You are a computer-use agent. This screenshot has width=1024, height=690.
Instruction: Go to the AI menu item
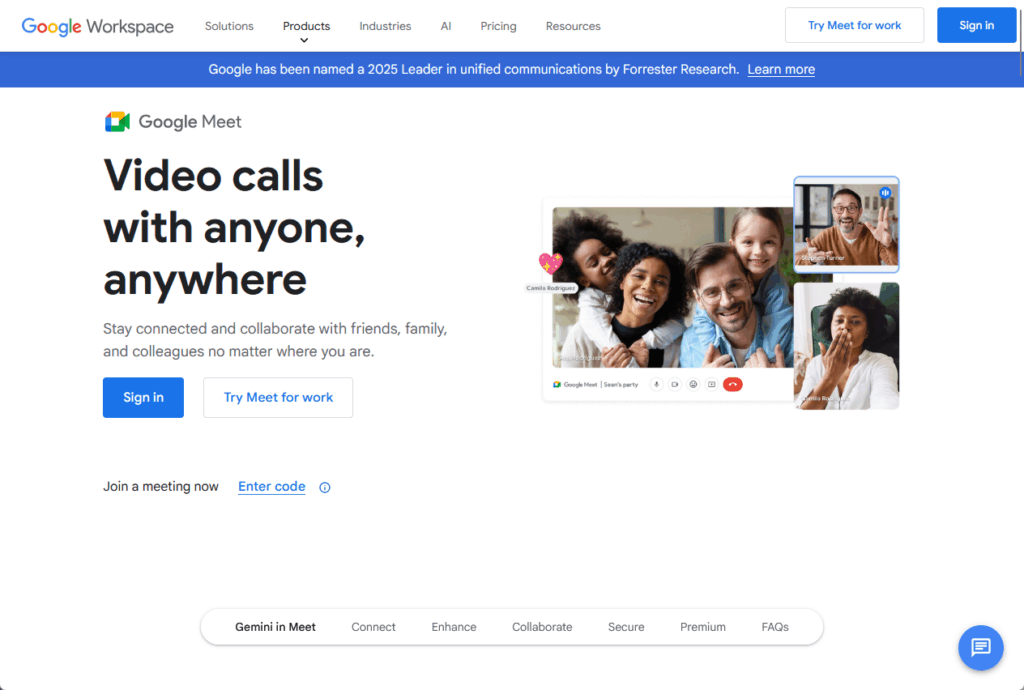tap(446, 26)
